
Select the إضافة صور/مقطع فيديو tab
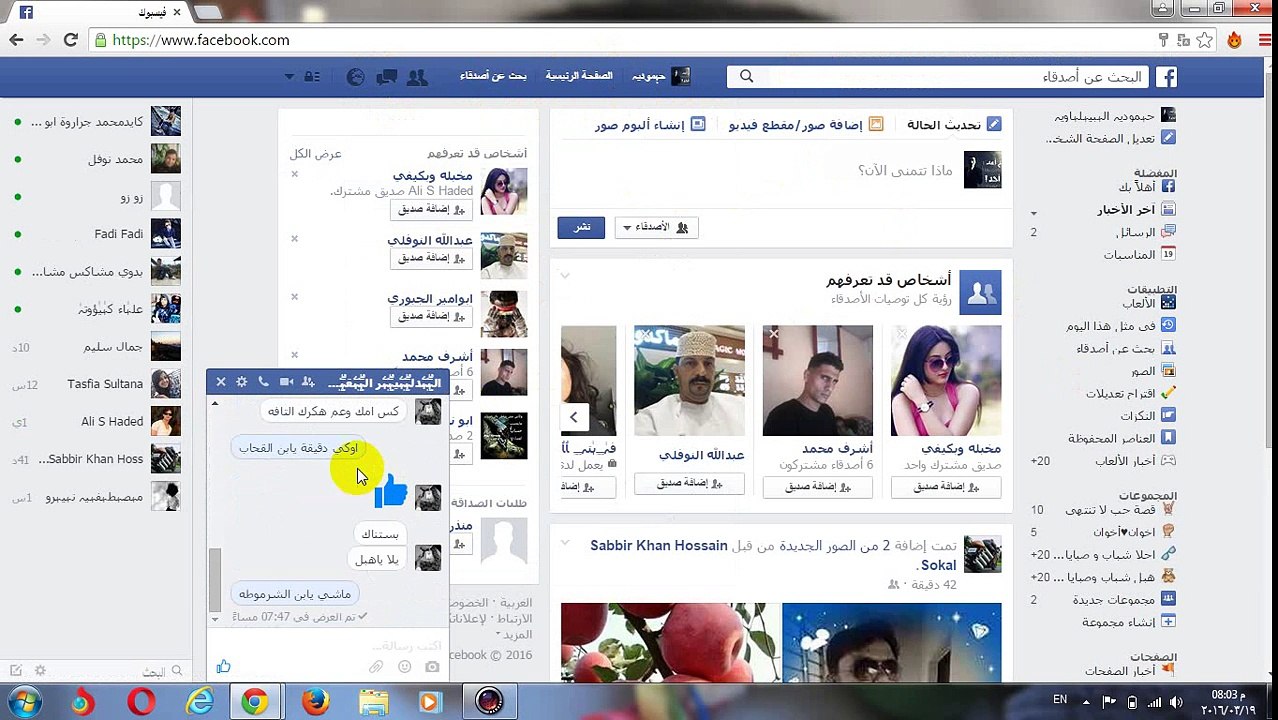tap(806, 125)
